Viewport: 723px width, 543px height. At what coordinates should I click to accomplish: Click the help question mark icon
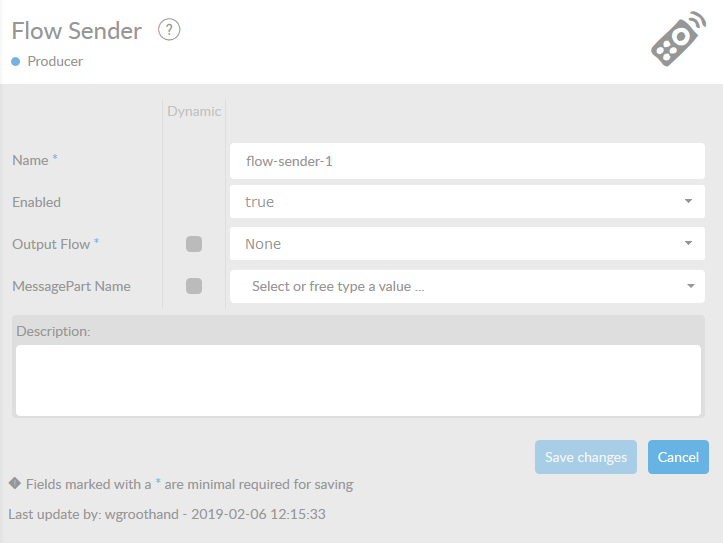(x=169, y=31)
